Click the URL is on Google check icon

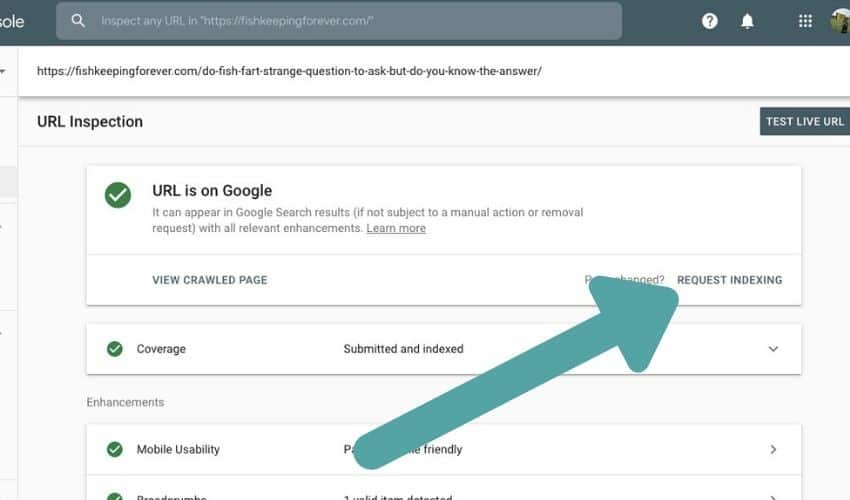118,195
